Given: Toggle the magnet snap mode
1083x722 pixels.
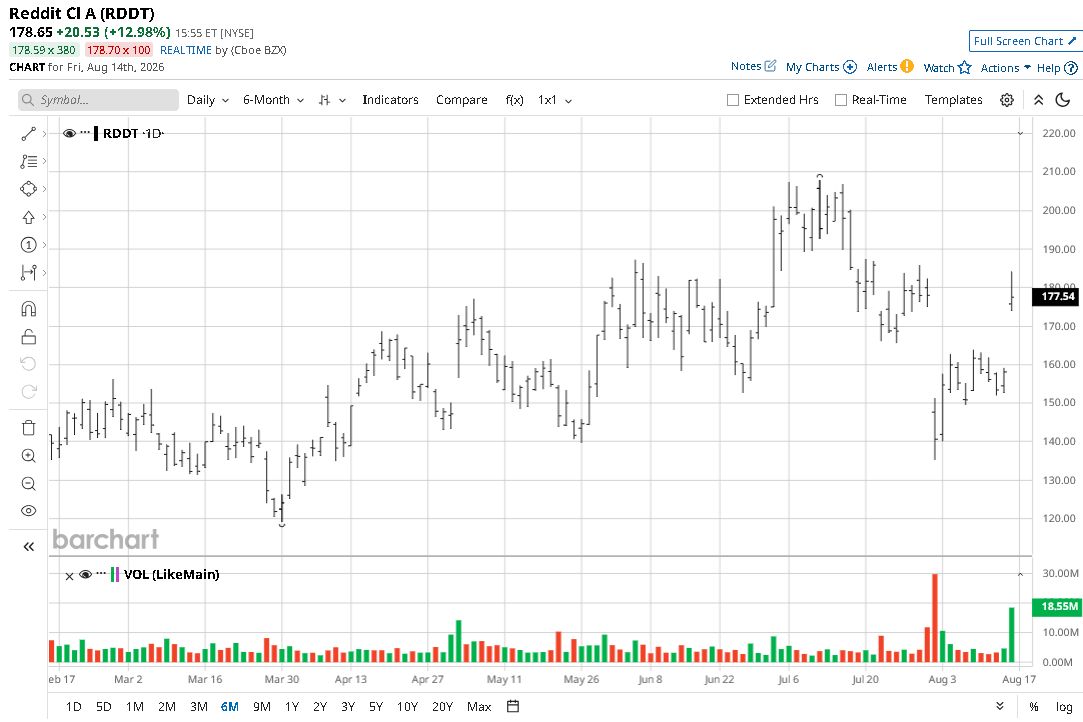Looking at the screenshot, I should pyautogui.click(x=28, y=309).
